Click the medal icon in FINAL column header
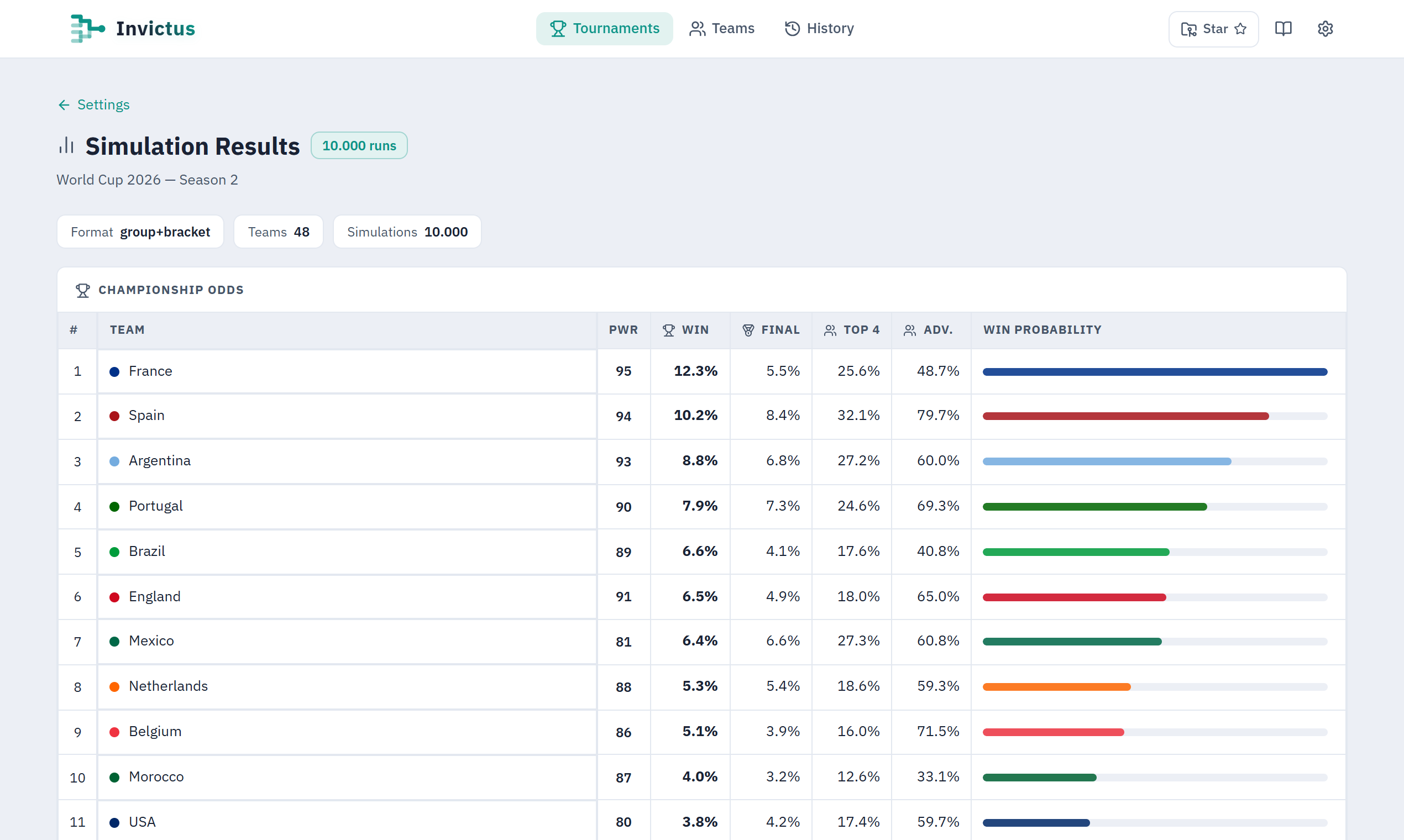The height and width of the screenshot is (840, 1404). 748,330
